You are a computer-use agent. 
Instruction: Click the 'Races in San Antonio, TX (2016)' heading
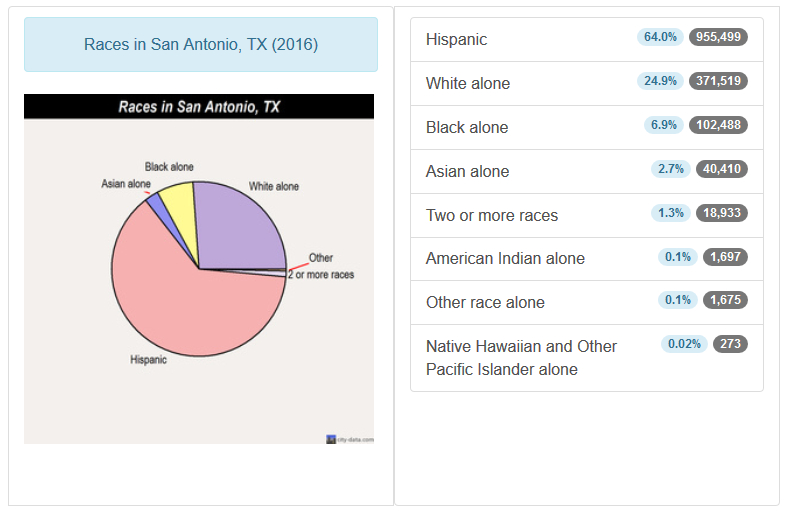201,45
